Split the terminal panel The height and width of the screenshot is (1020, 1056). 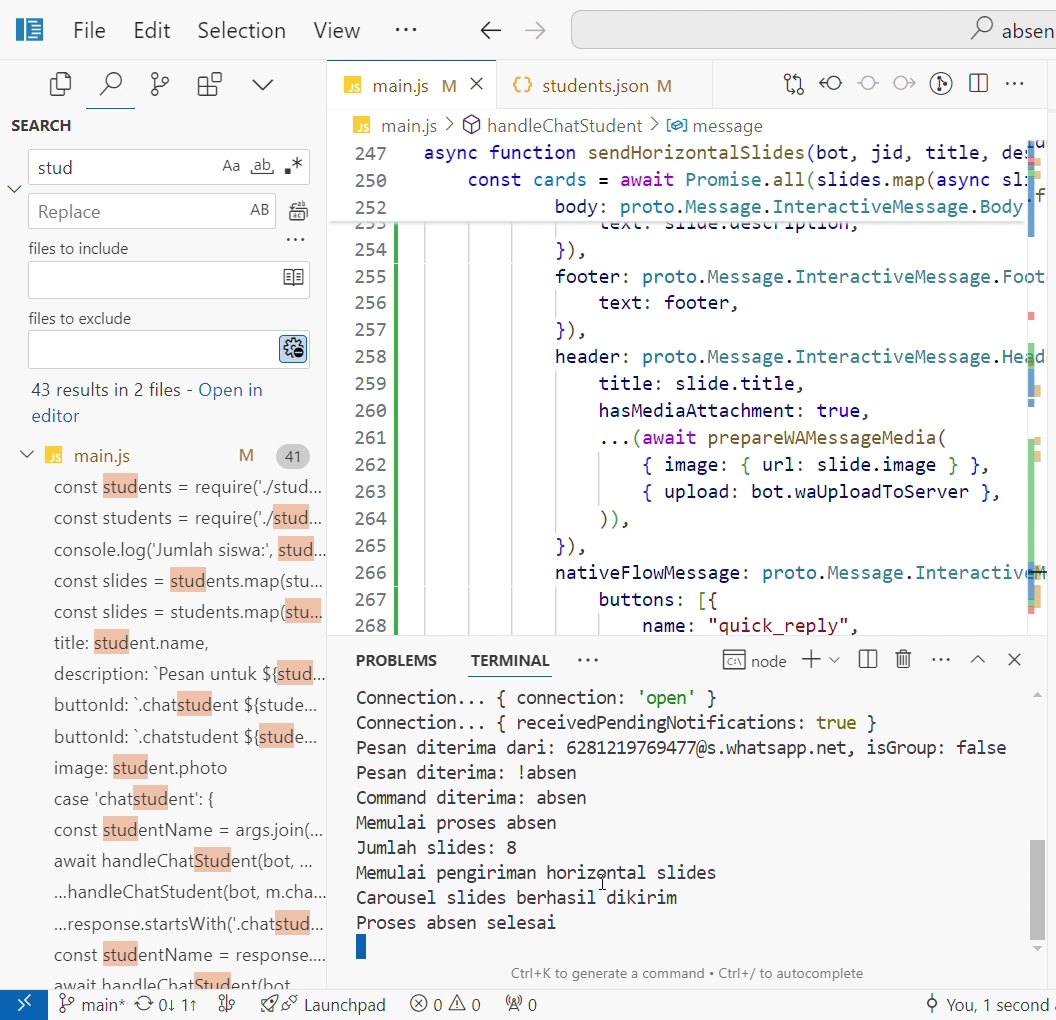pyautogui.click(x=868, y=659)
